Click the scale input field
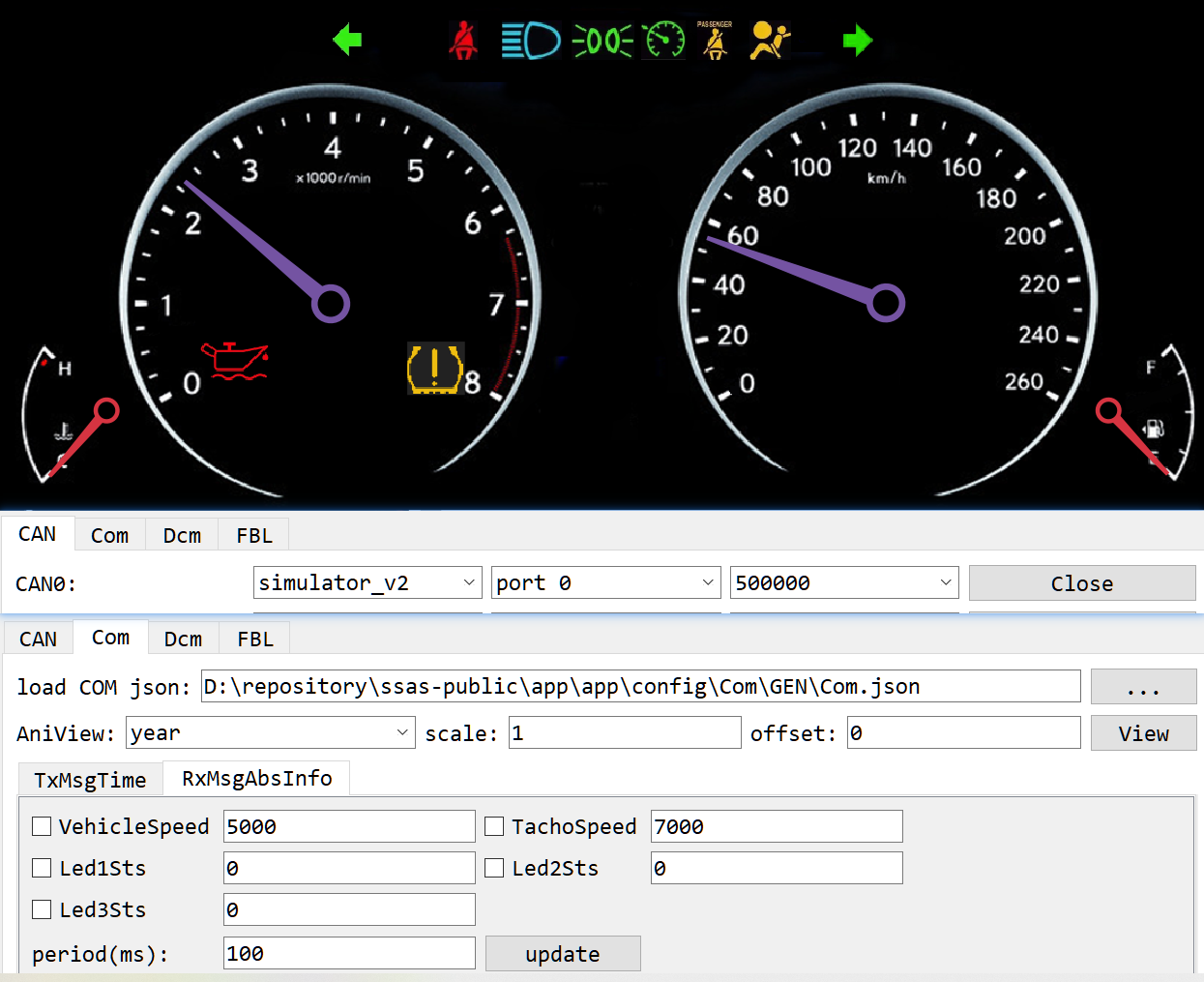 click(625, 732)
